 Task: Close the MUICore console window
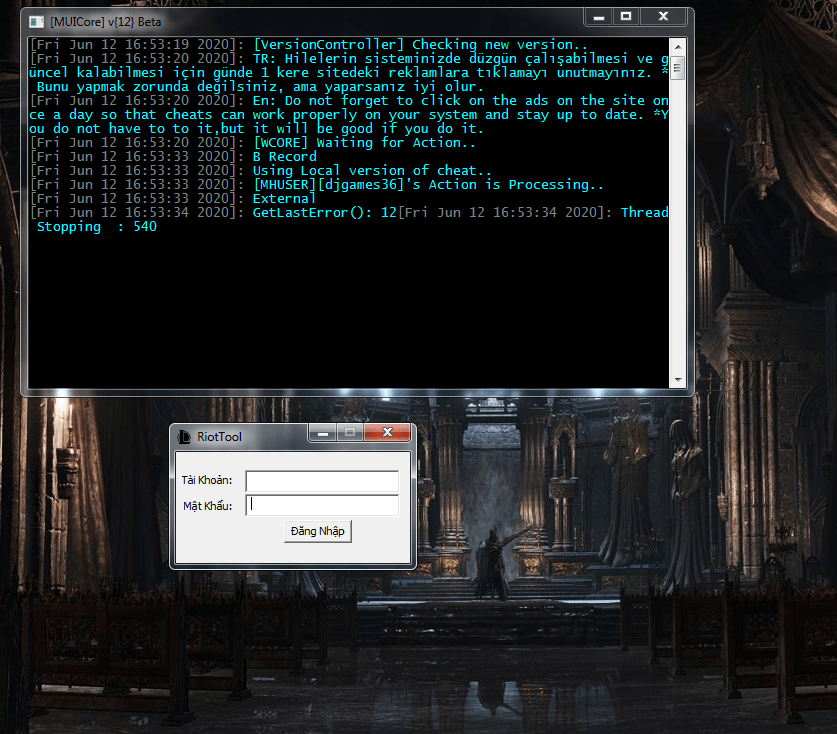663,17
